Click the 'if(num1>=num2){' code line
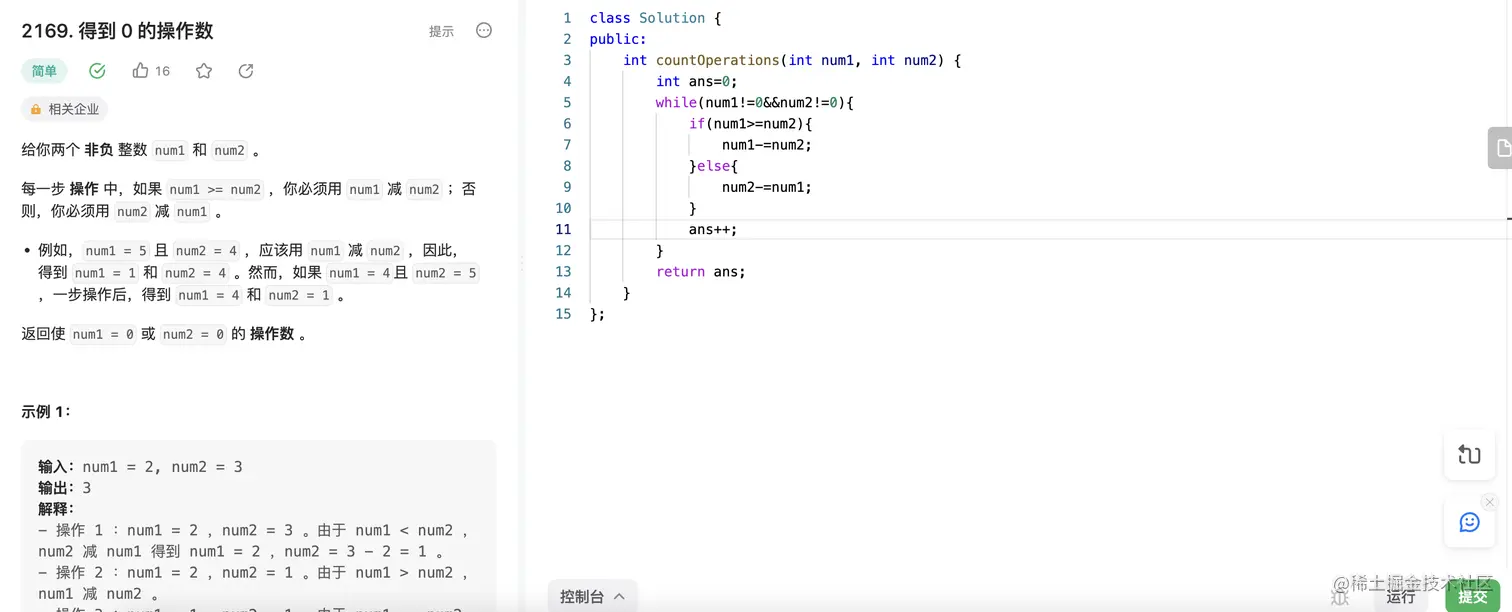The height and width of the screenshot is (612, 1512). point(751,123)
